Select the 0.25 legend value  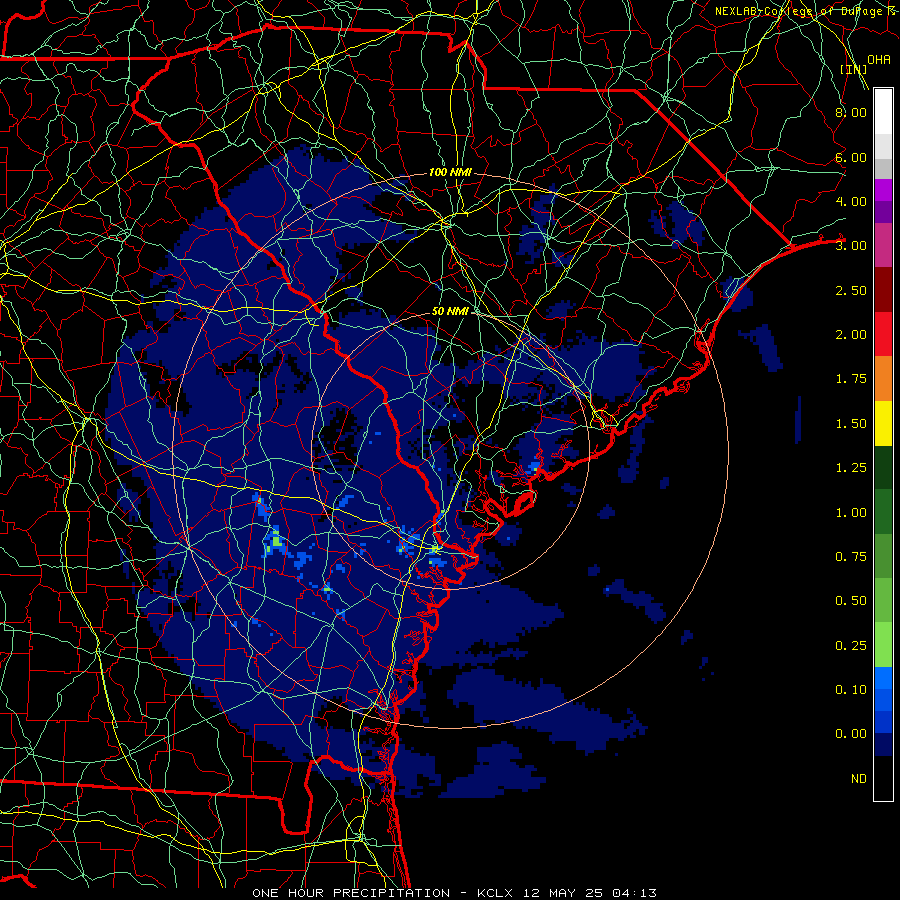pyautogui.click(x=851, y=646)
